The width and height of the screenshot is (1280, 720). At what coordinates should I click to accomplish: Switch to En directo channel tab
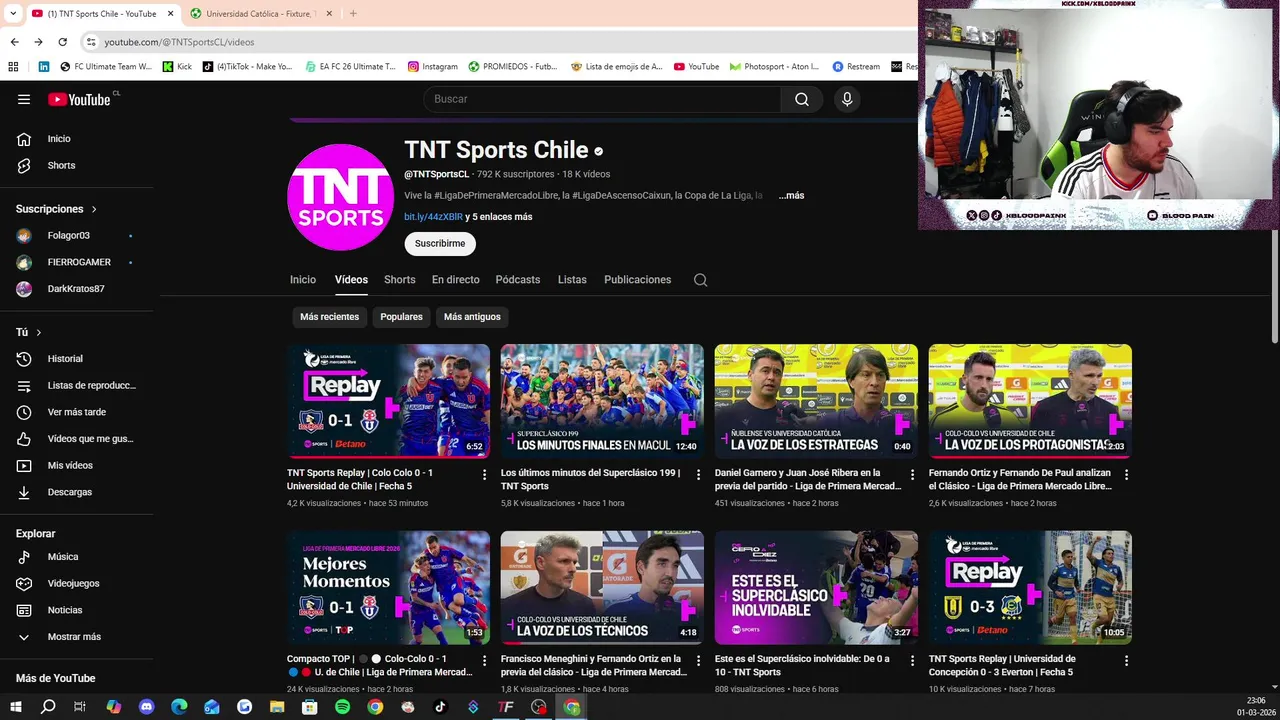pos(455,280)
